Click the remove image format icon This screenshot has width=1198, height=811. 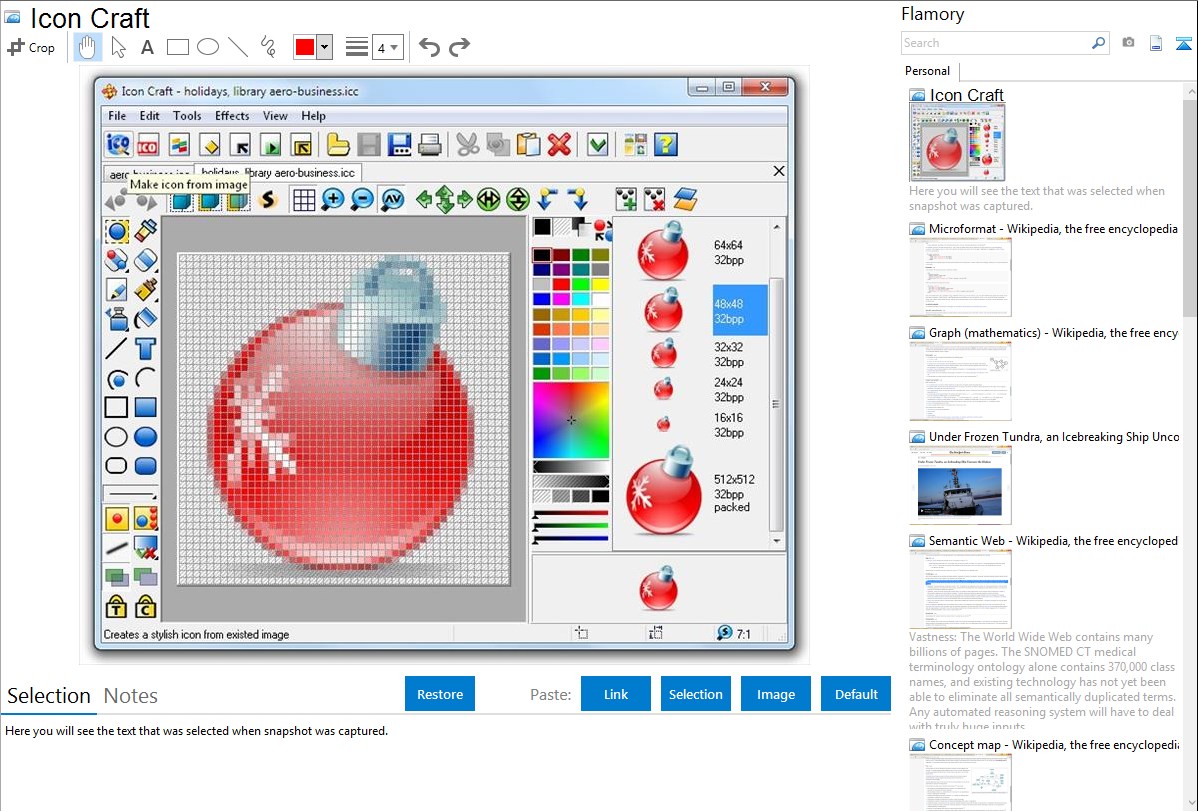655,200
